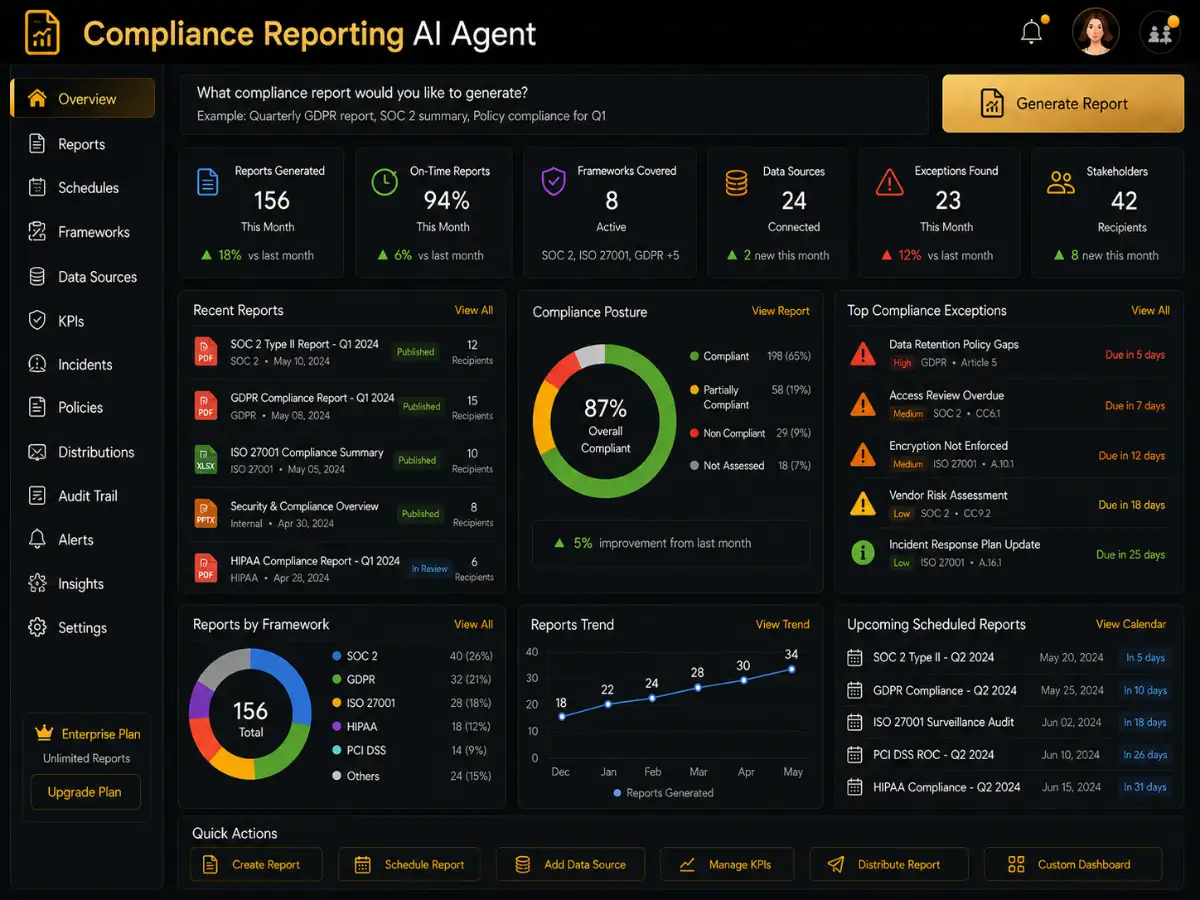Click the SOC 2 blue legend swatch
The height and width of the screenshot is (900, 1200).
(336, 656)
